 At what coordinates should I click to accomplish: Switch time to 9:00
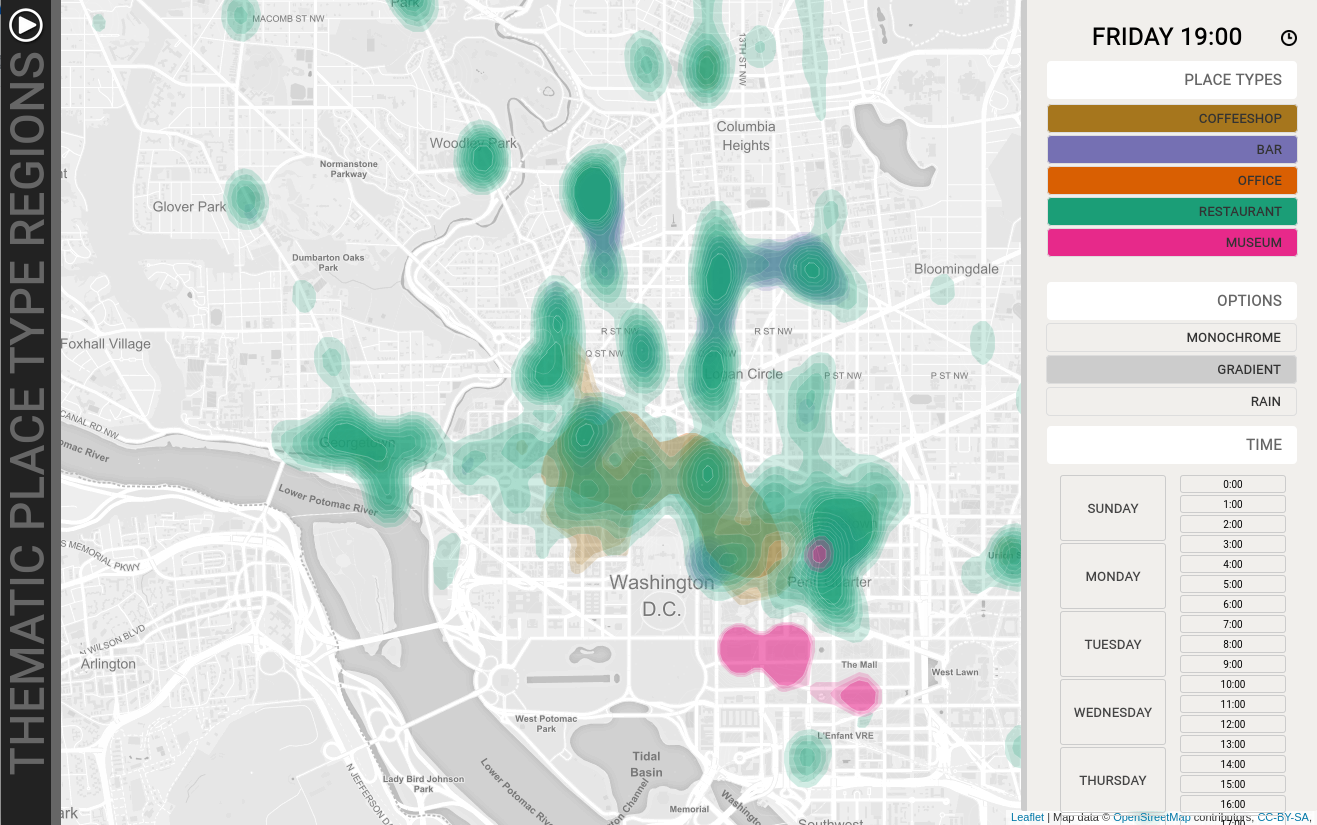1233,664
